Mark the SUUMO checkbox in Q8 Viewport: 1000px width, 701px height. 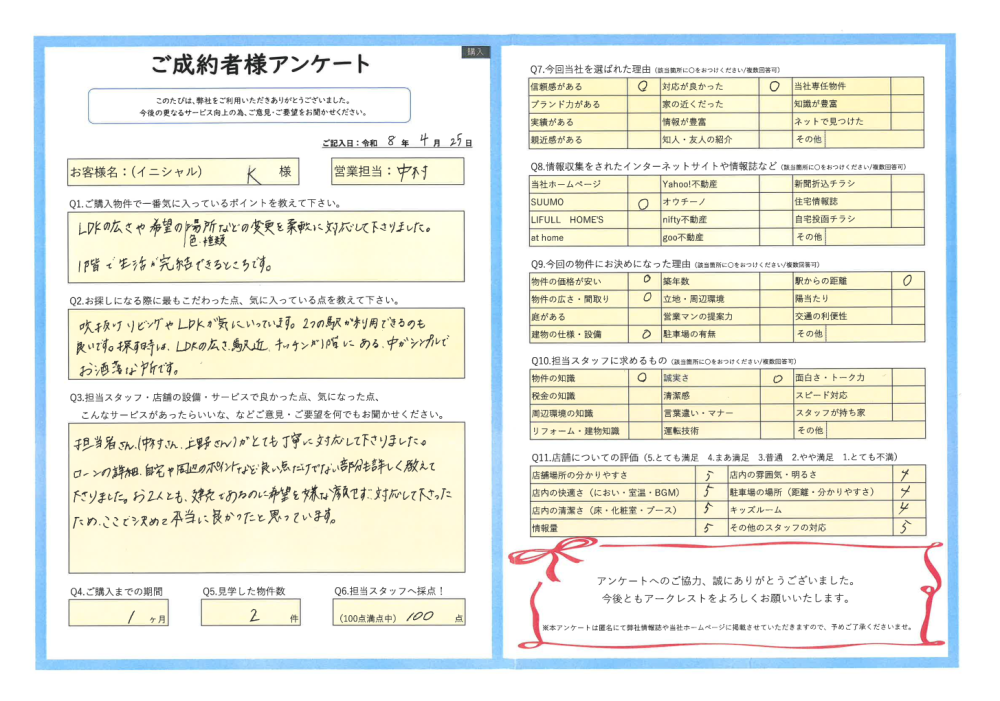(642, 202)
